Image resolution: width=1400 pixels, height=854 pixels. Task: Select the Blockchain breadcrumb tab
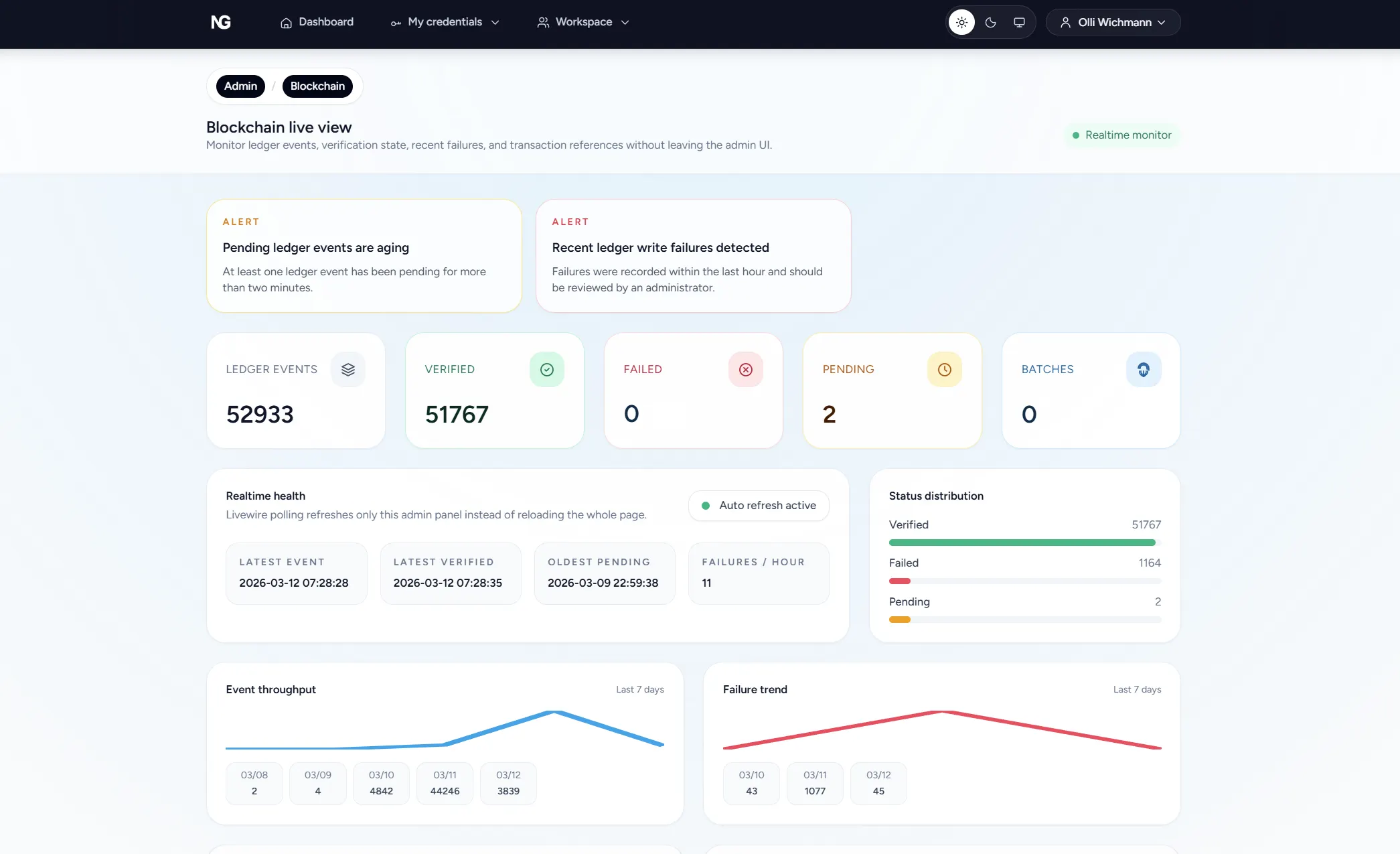pyautogui.click(x=317, y=86)
